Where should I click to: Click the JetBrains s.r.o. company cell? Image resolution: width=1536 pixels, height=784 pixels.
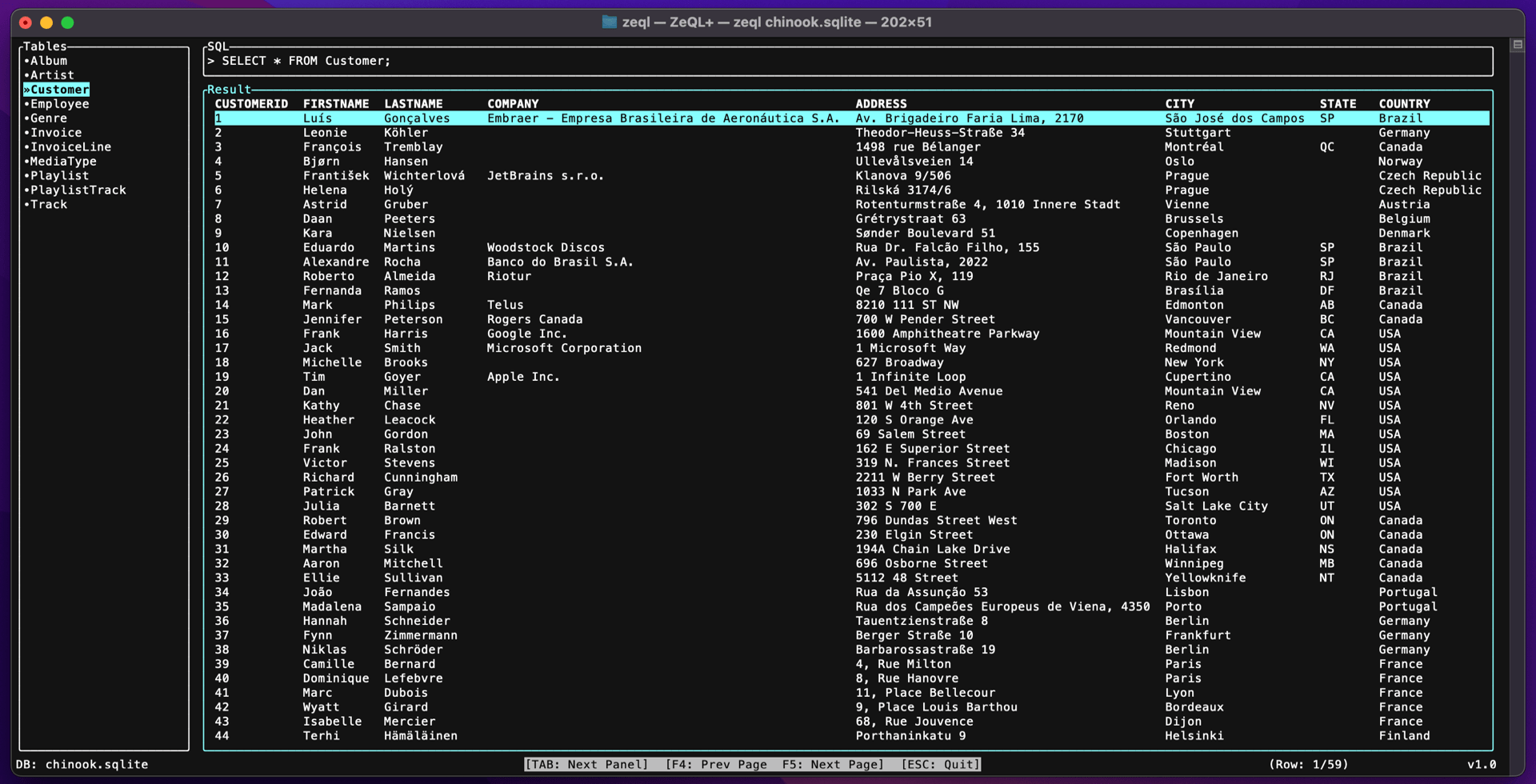pos(546,176)
